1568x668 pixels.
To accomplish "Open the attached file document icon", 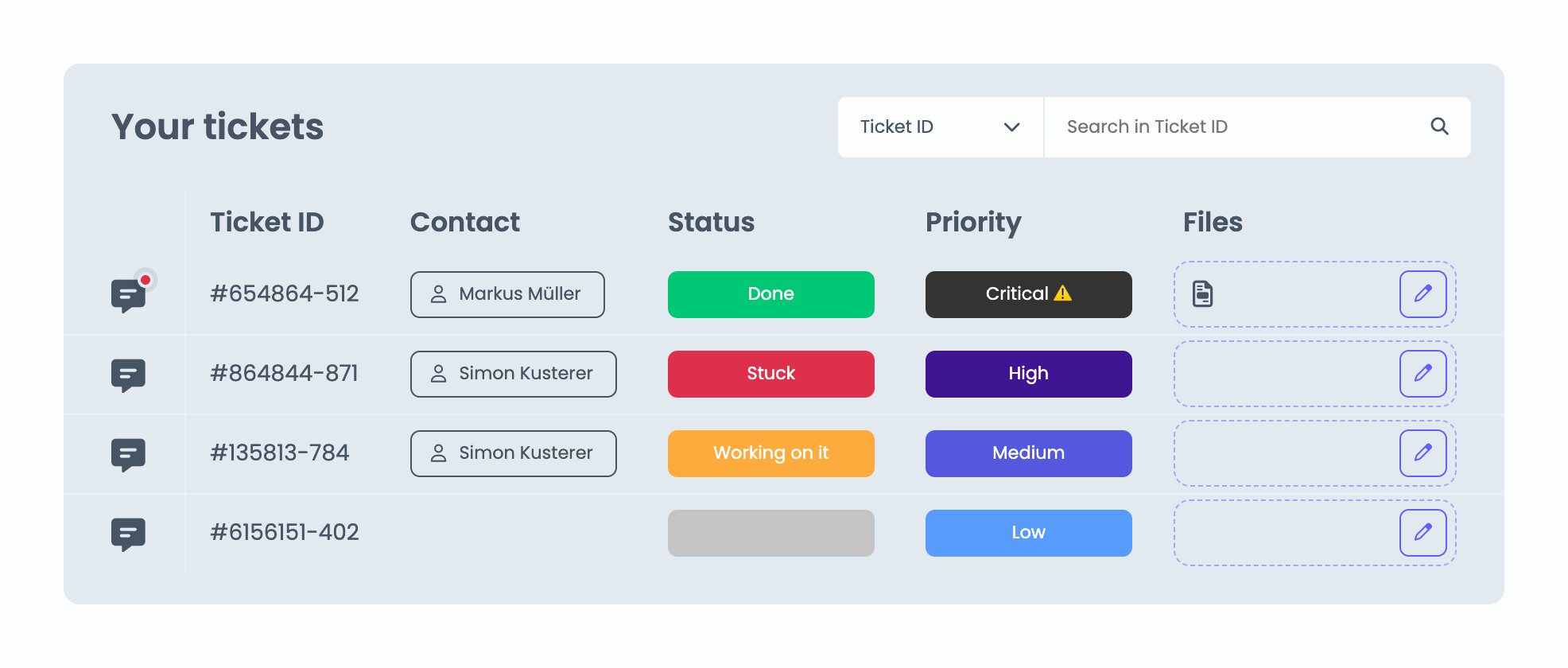I will point(1202,293).
